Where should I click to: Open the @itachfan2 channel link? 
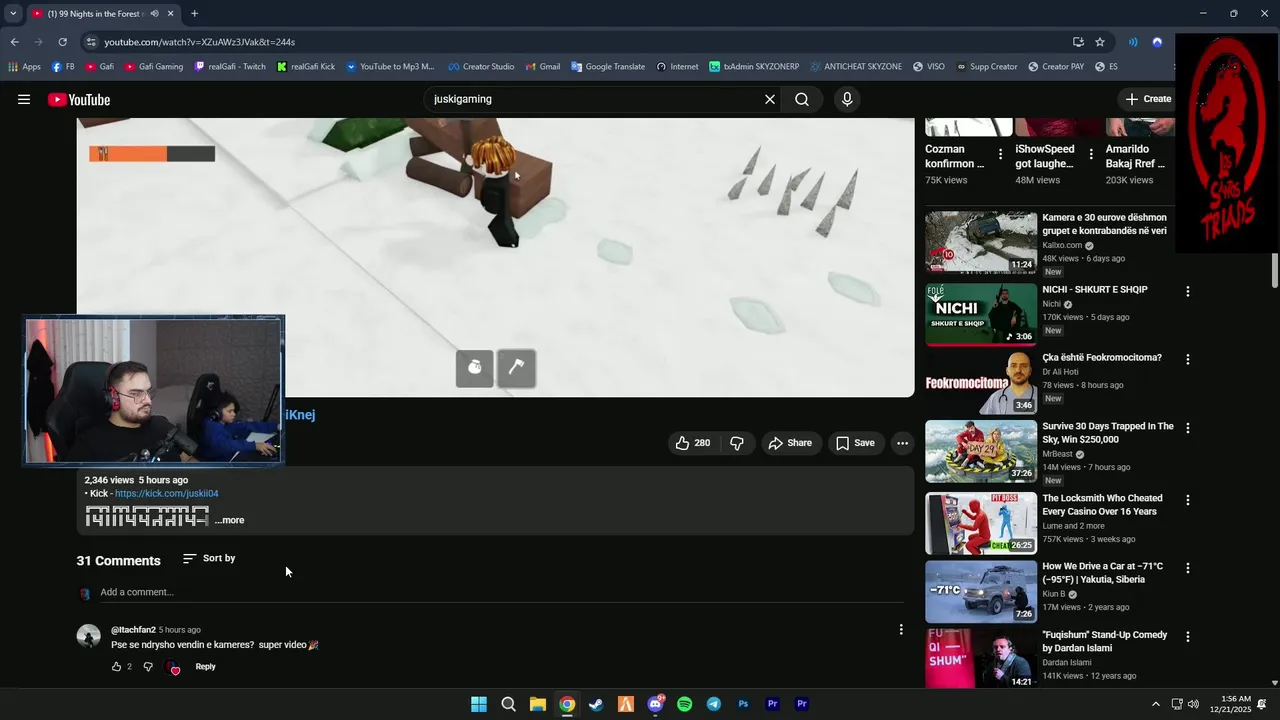coord(133,630)
